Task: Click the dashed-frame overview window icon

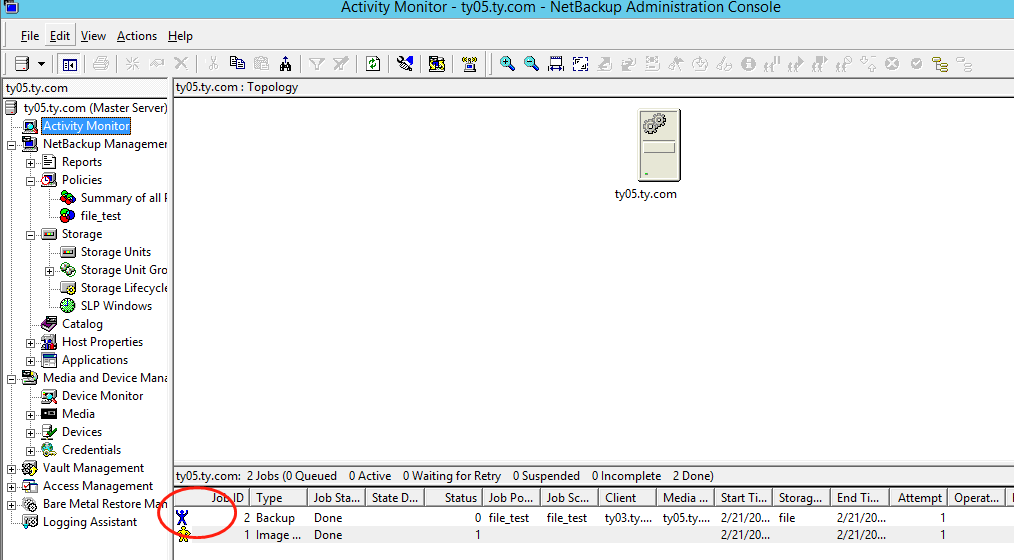Action: pos(580,63)
